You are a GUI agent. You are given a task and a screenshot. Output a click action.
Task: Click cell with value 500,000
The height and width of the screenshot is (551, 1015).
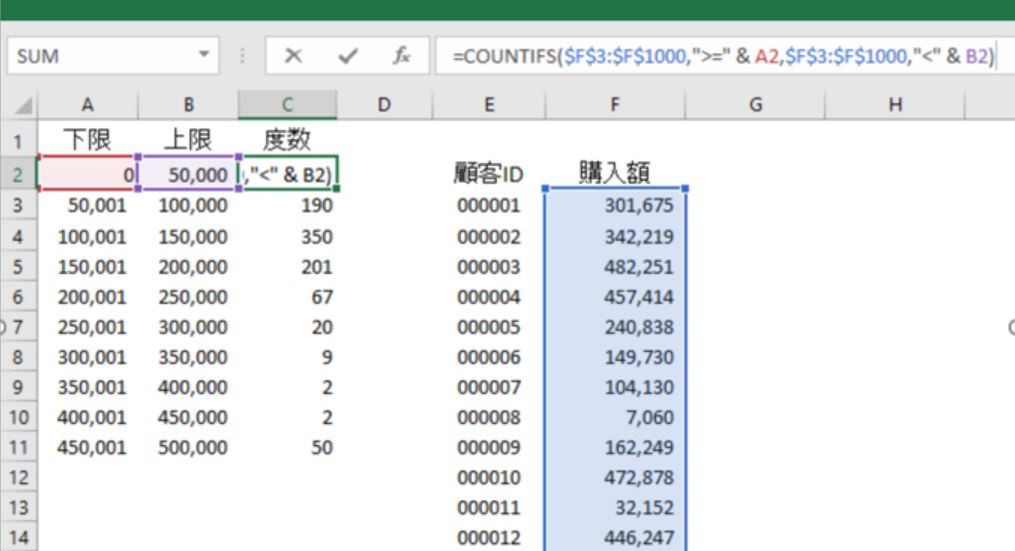(x=188, y=447)
